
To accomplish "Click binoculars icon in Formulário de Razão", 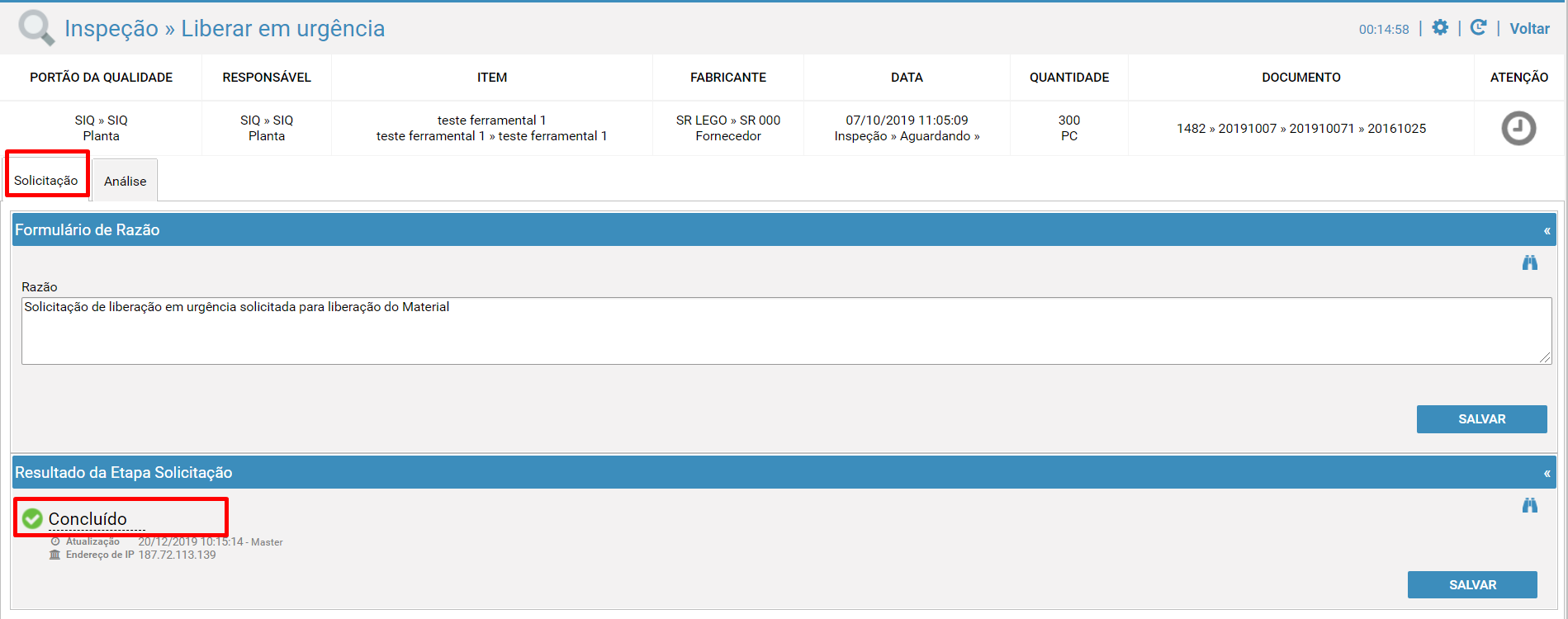I will tap(1530, 262).
